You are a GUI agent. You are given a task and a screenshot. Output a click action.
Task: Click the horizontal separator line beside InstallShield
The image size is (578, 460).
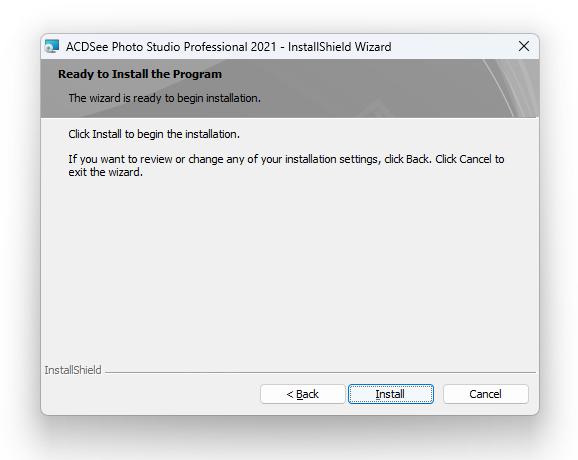[x=321, y=372]
